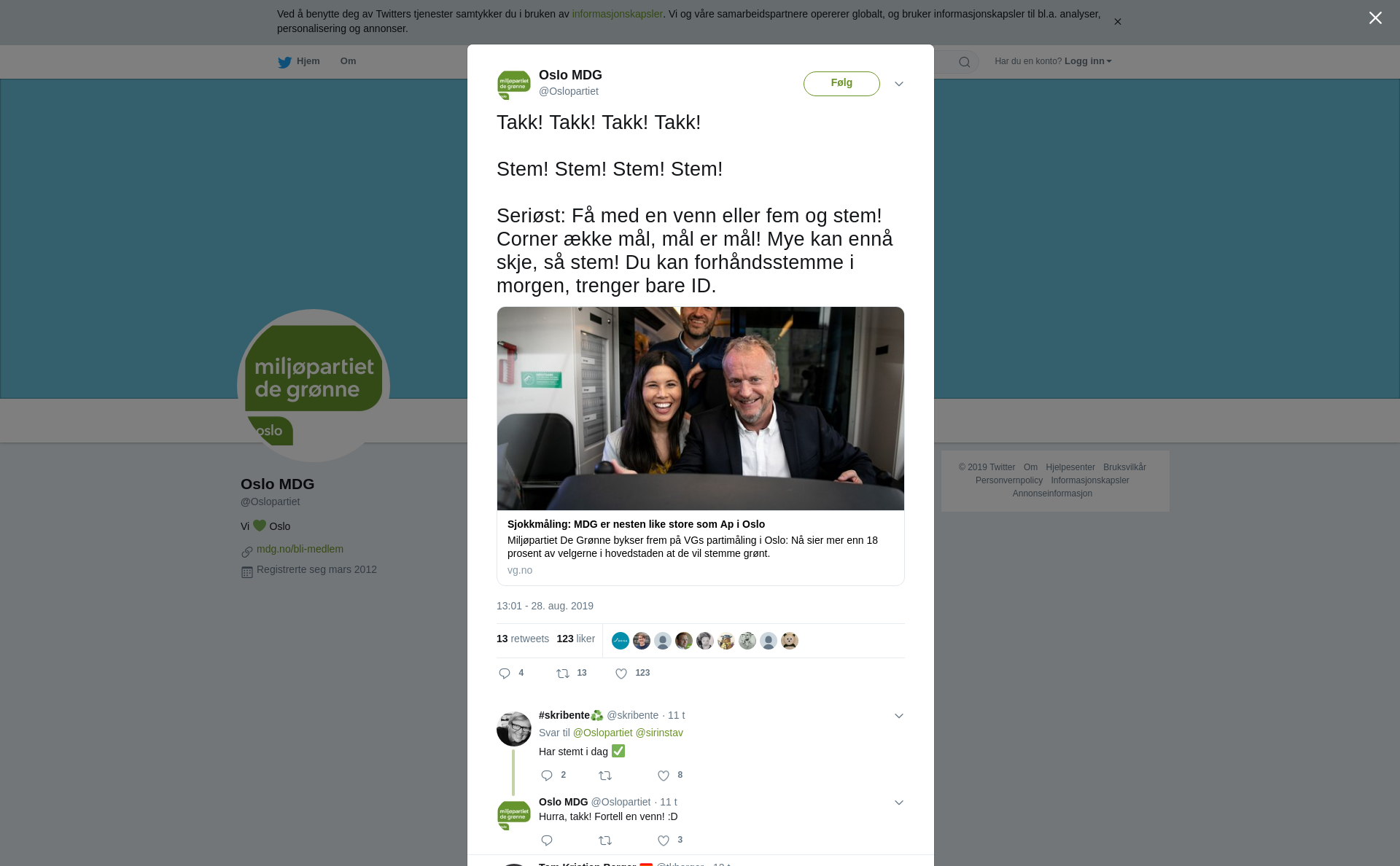
Task: Open the mdg.no/bli-medlem link
Action: [x=300, y=549]
